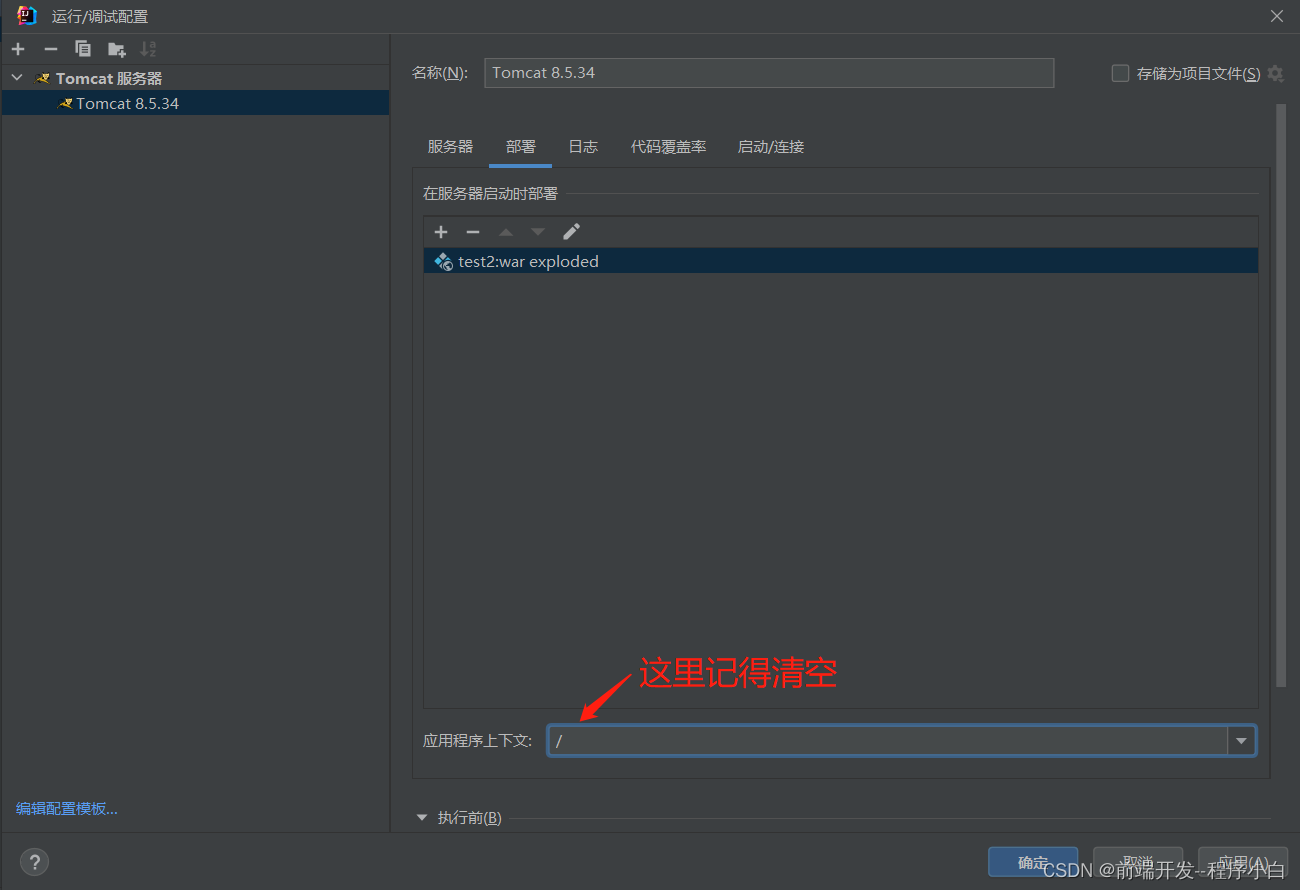Click the 取消 cancel button

[x=1138, y=862]
